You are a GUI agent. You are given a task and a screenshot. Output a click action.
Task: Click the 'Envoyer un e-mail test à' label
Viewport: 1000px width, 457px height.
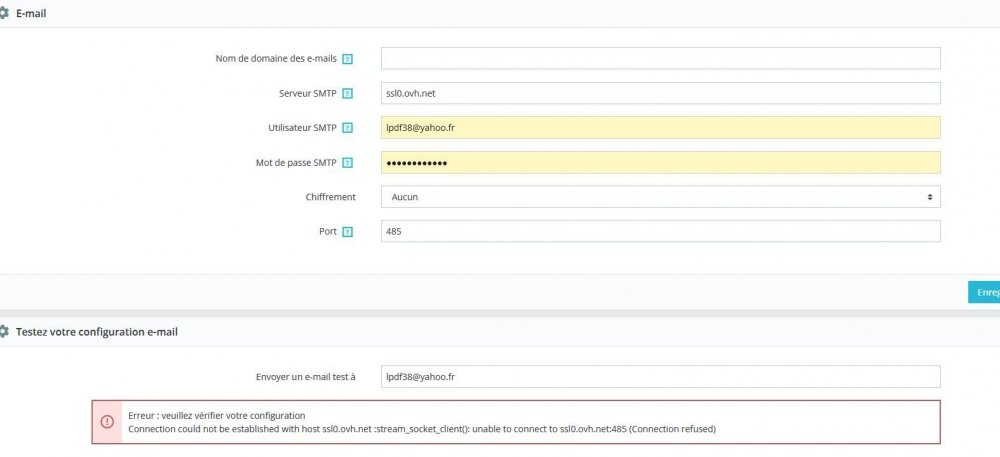coord(305,377)
